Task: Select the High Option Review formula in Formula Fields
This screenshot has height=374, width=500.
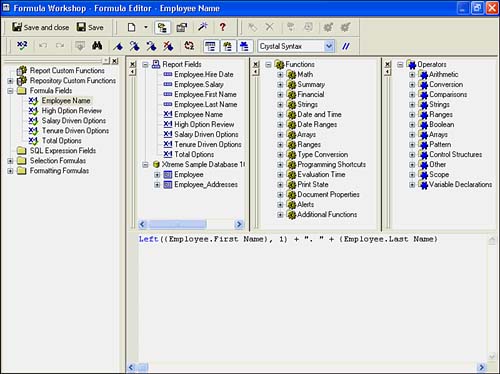Action: coord(71,111)
